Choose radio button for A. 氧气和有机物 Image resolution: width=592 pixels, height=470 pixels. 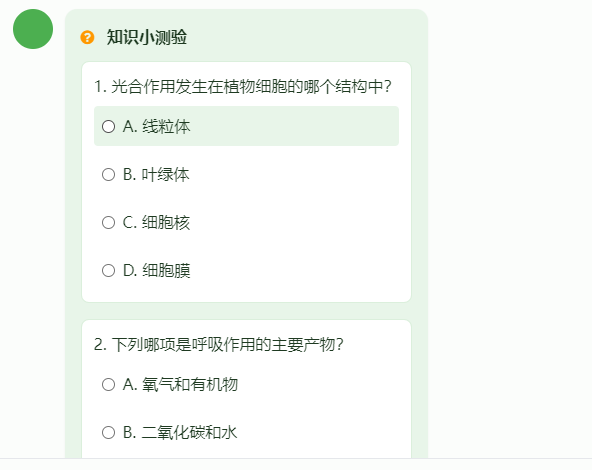tap(108, 384)
